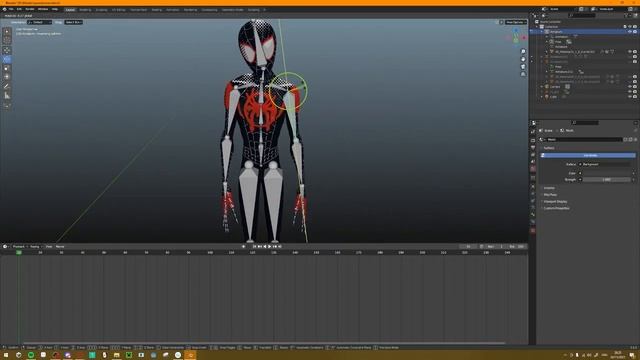This screenshot has width=640, height=360.
Task: Select the active Rotate tool
Action: pyautogui.click(x=7, y=59)
